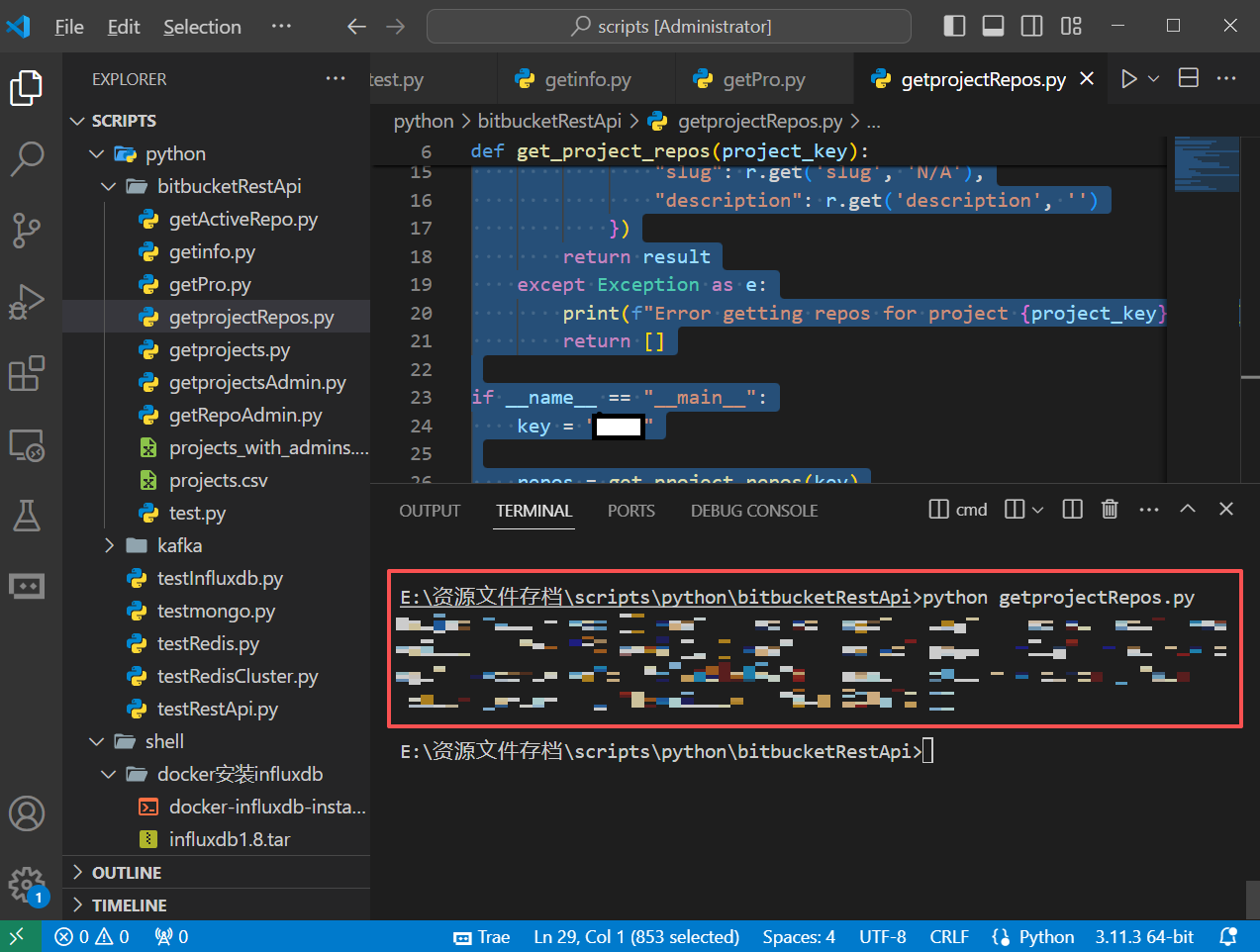Click the code minimap preview
1260x952 pixels.
[1207, 164]
